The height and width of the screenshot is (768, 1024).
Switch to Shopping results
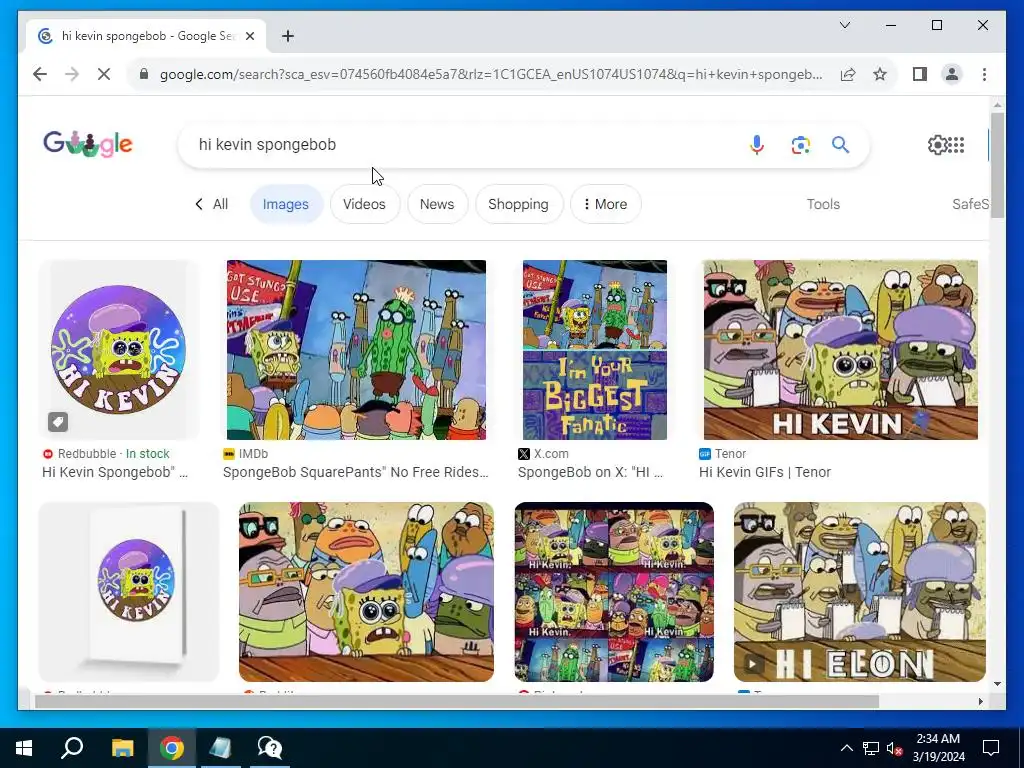pyautogui.click(x=519, y=204)
